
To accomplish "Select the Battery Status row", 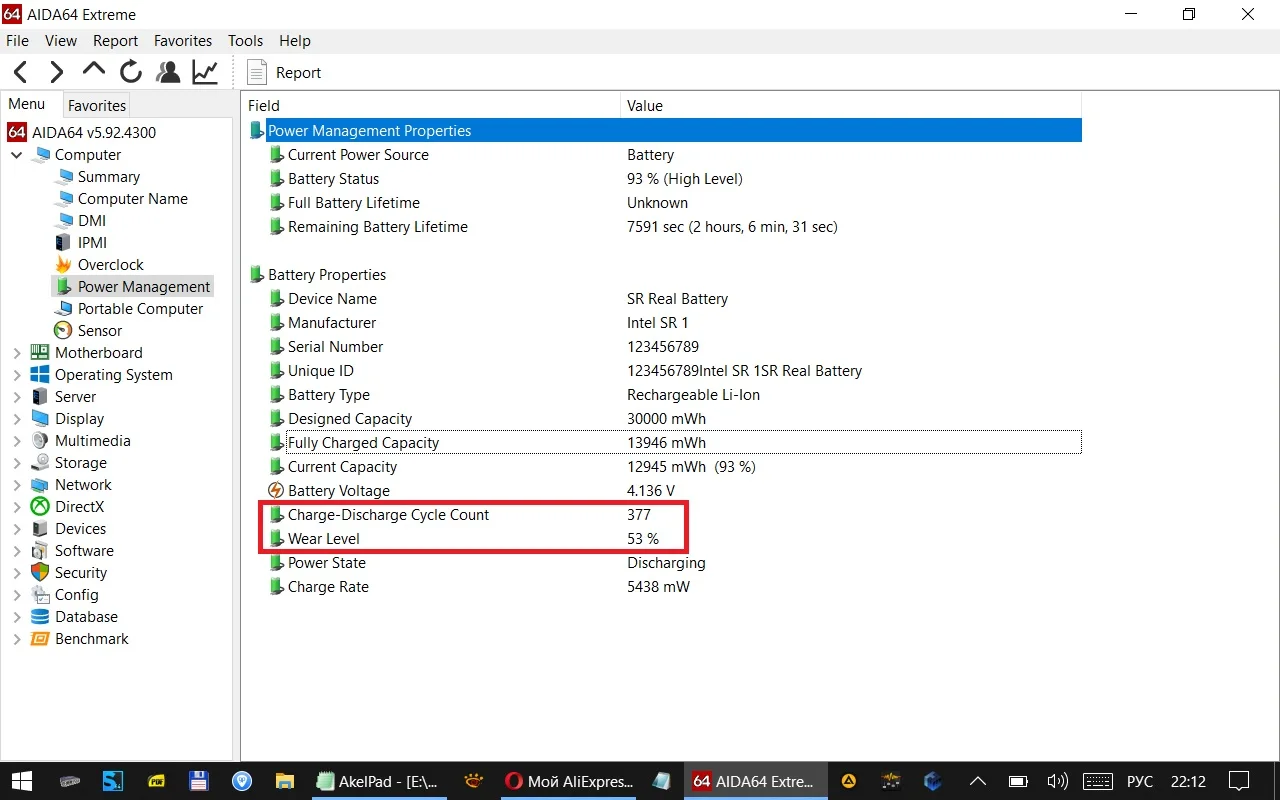I will coord(664,179).
